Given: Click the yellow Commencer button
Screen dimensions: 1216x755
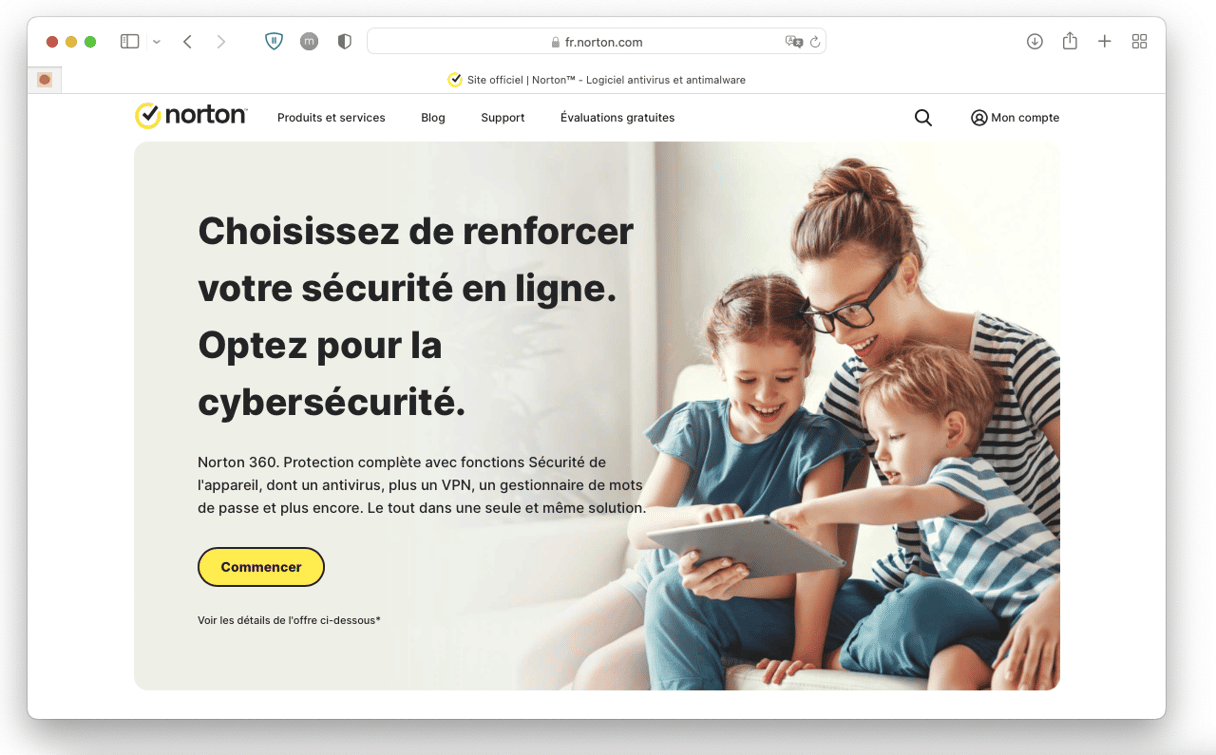Looking at the screenshot, I should click(x=261, y=567).
